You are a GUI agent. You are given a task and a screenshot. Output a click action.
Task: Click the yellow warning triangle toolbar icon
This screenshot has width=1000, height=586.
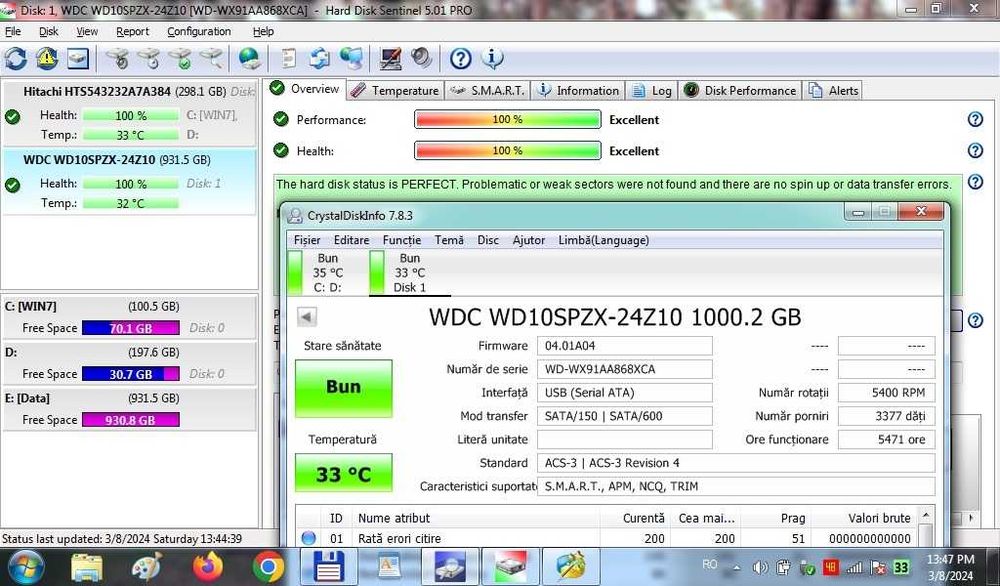[47, 59]
